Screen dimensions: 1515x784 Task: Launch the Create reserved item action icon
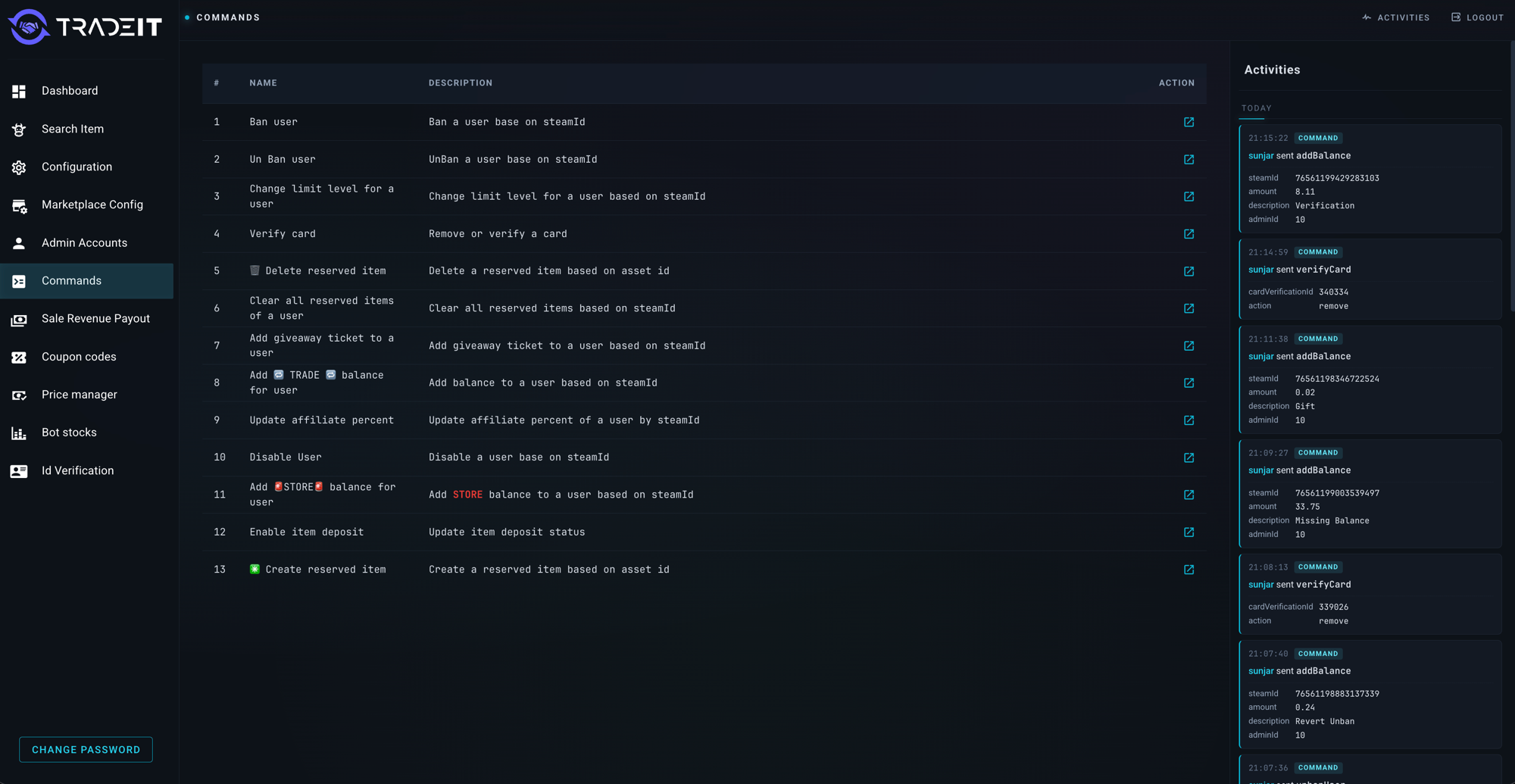tap(1189, 569)
